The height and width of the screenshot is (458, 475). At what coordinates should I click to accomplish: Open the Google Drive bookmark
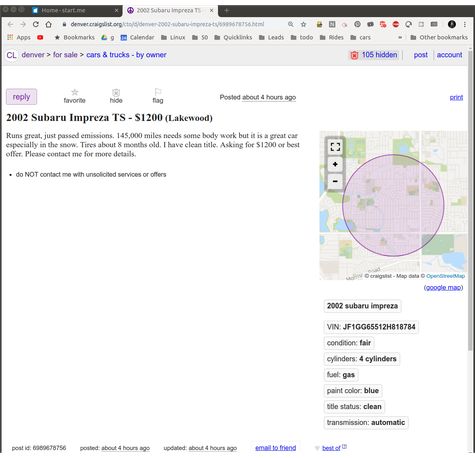pyautogui.click(x=107, y=37)
